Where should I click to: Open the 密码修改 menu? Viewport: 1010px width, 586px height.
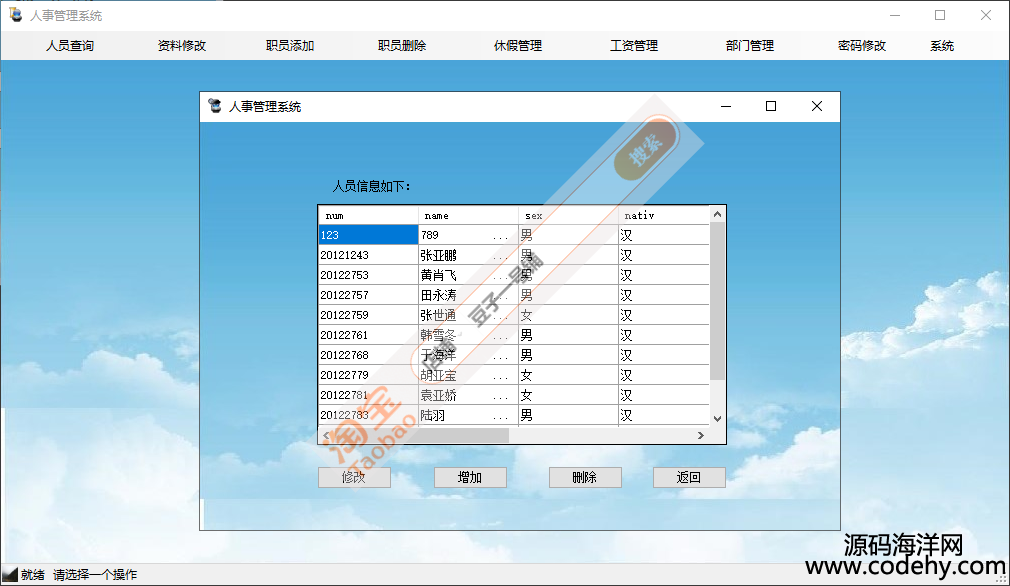click(862, 46)
